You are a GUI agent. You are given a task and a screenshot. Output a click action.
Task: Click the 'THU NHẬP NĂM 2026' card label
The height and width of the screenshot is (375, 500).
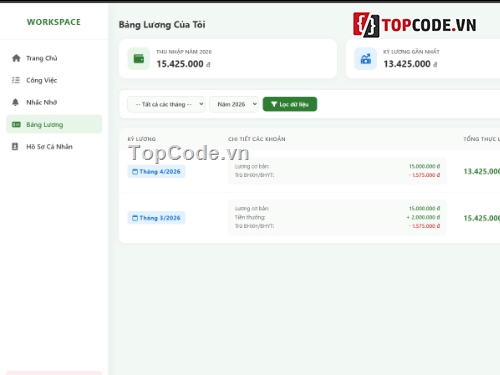184,52
